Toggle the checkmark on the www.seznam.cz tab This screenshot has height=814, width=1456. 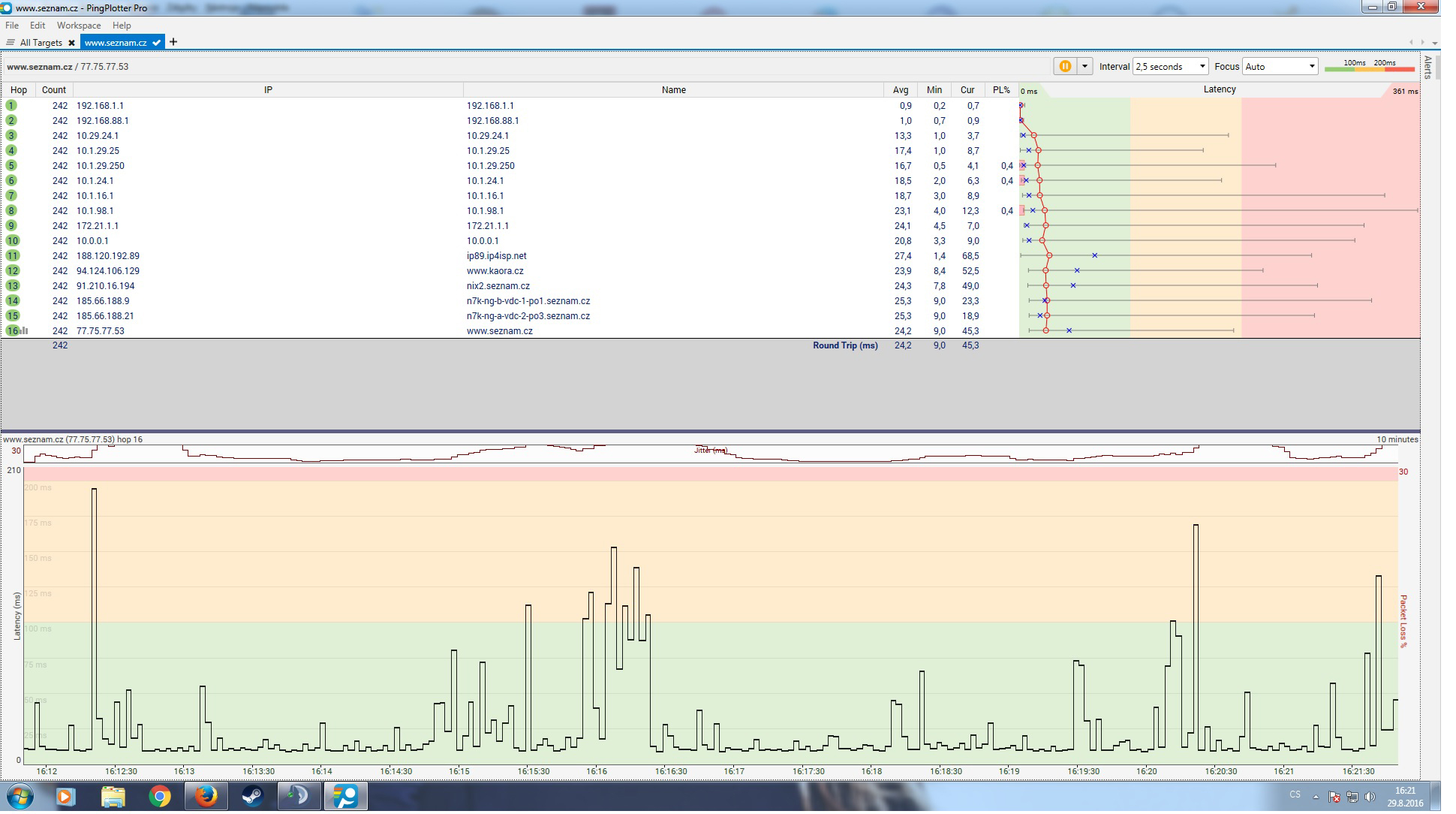click(156, 43)
